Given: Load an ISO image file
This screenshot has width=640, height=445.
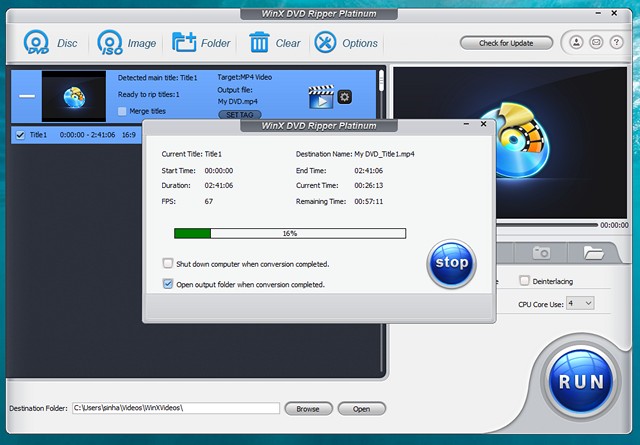Looking at the screenshot, I should (126, 42).
